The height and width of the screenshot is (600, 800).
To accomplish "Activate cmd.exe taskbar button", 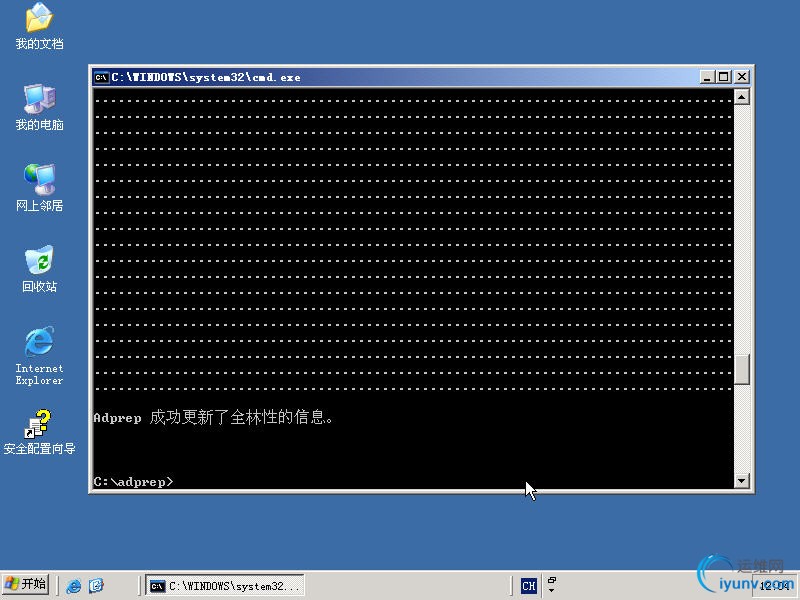I will tap(225, 586).
